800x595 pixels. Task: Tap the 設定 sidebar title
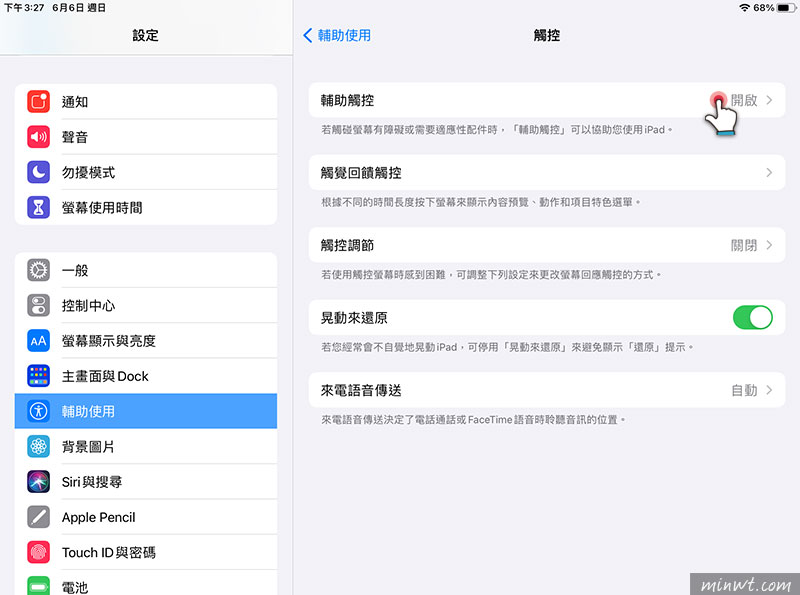pyautogui.click(x=145, y=35)
